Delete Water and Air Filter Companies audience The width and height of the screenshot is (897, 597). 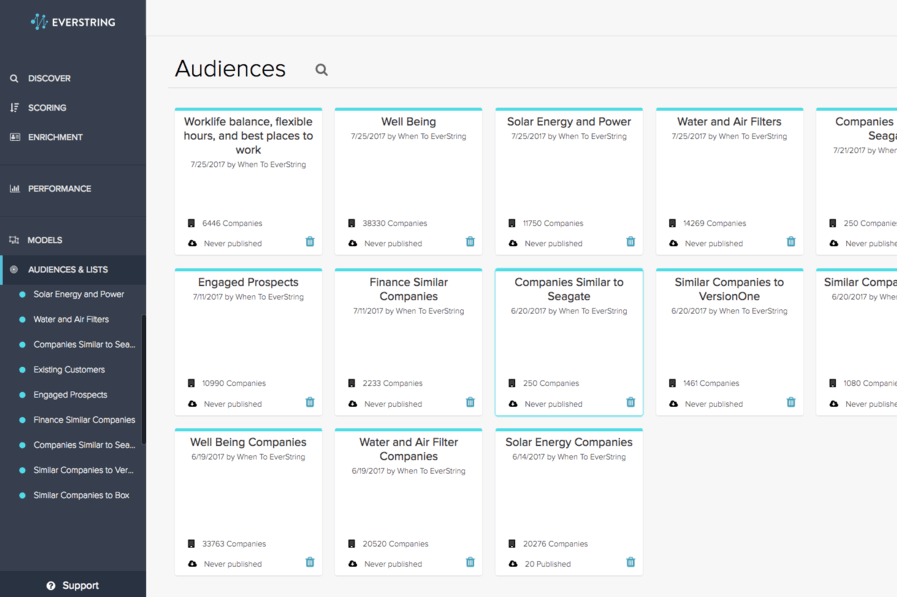click(x=470, y=562)
